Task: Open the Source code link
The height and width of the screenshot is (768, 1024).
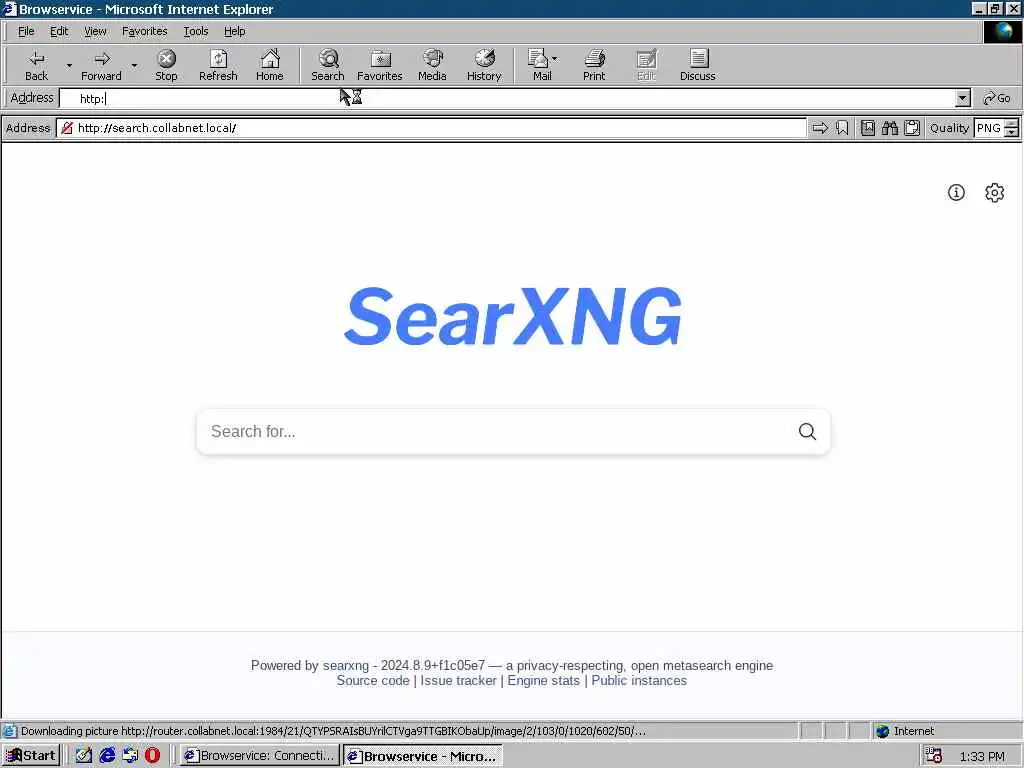Action: [x=373, y=680]
